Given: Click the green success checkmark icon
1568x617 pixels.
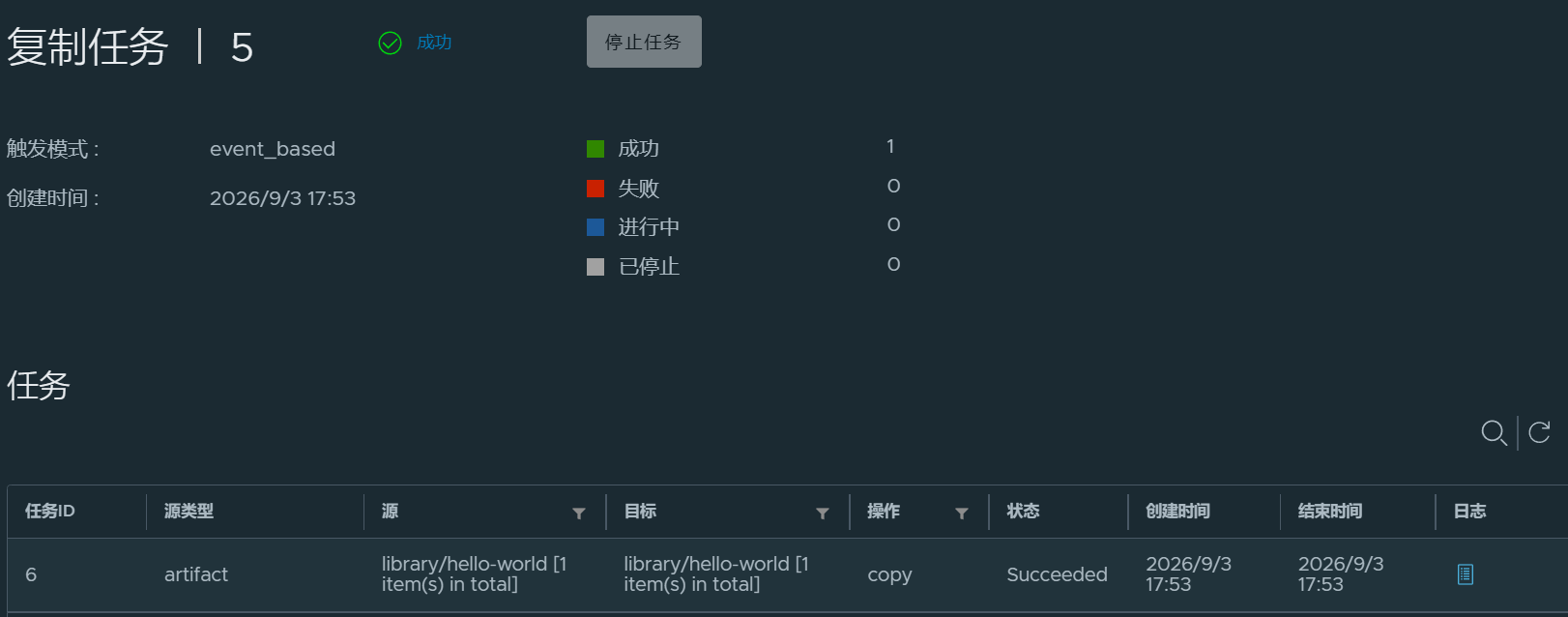Looking at the screenshot, I should click(390, 43).
